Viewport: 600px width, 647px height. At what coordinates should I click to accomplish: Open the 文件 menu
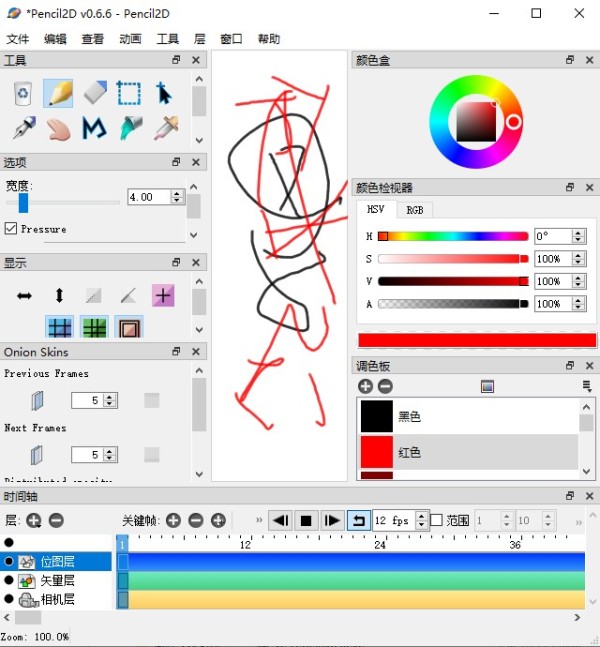(18, 39)
